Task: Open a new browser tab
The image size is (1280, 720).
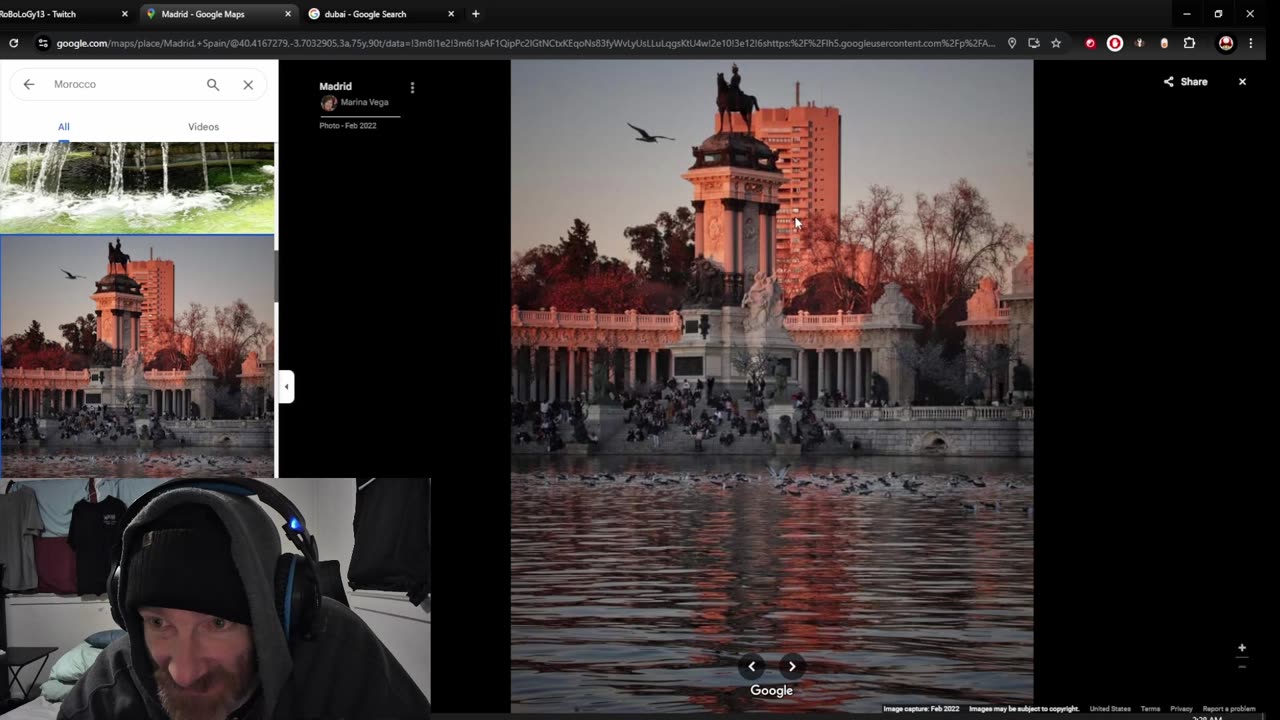Action: (475, 14)
